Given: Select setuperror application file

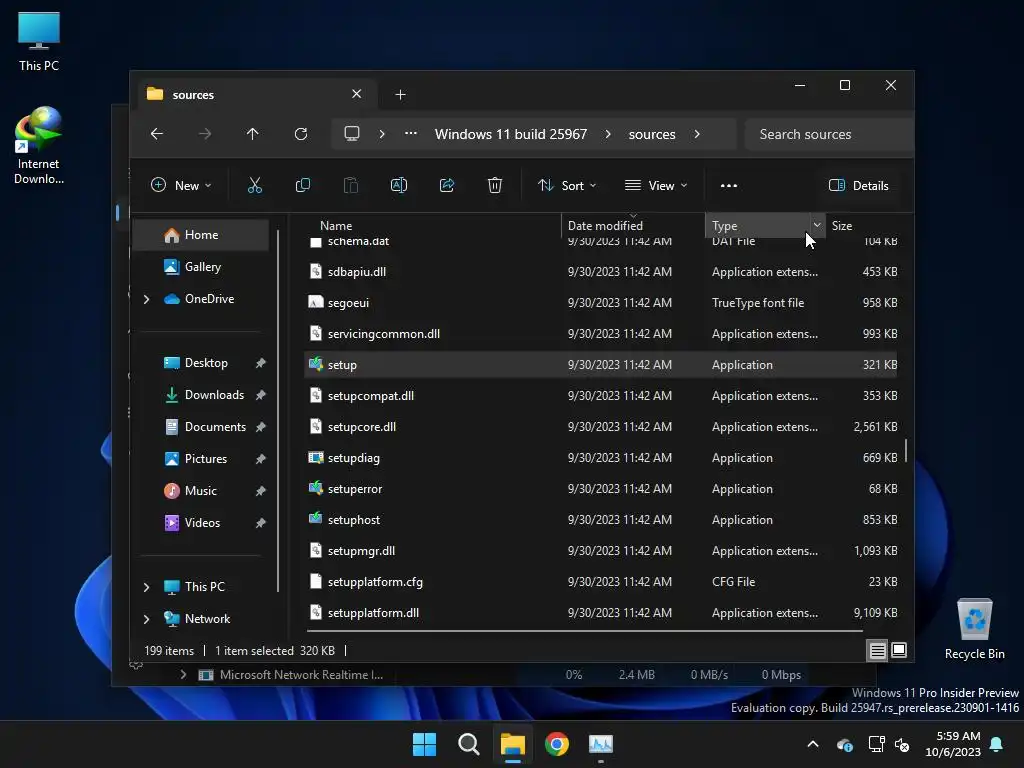Looking at the screenshot, I should 600,489.
